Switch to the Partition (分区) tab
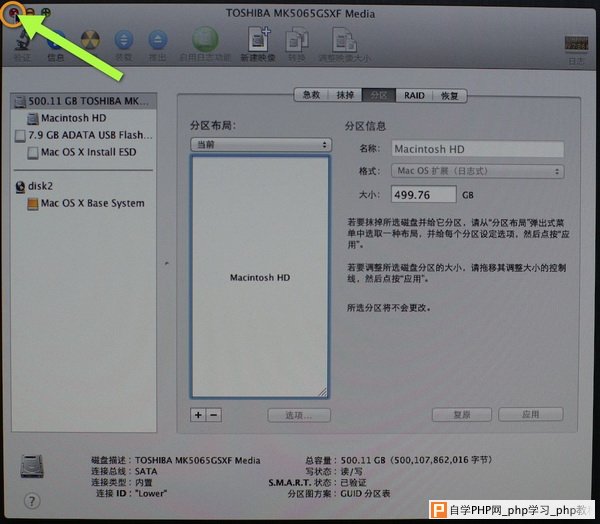Viewport: 600px width, 524px height. [379, 95]
